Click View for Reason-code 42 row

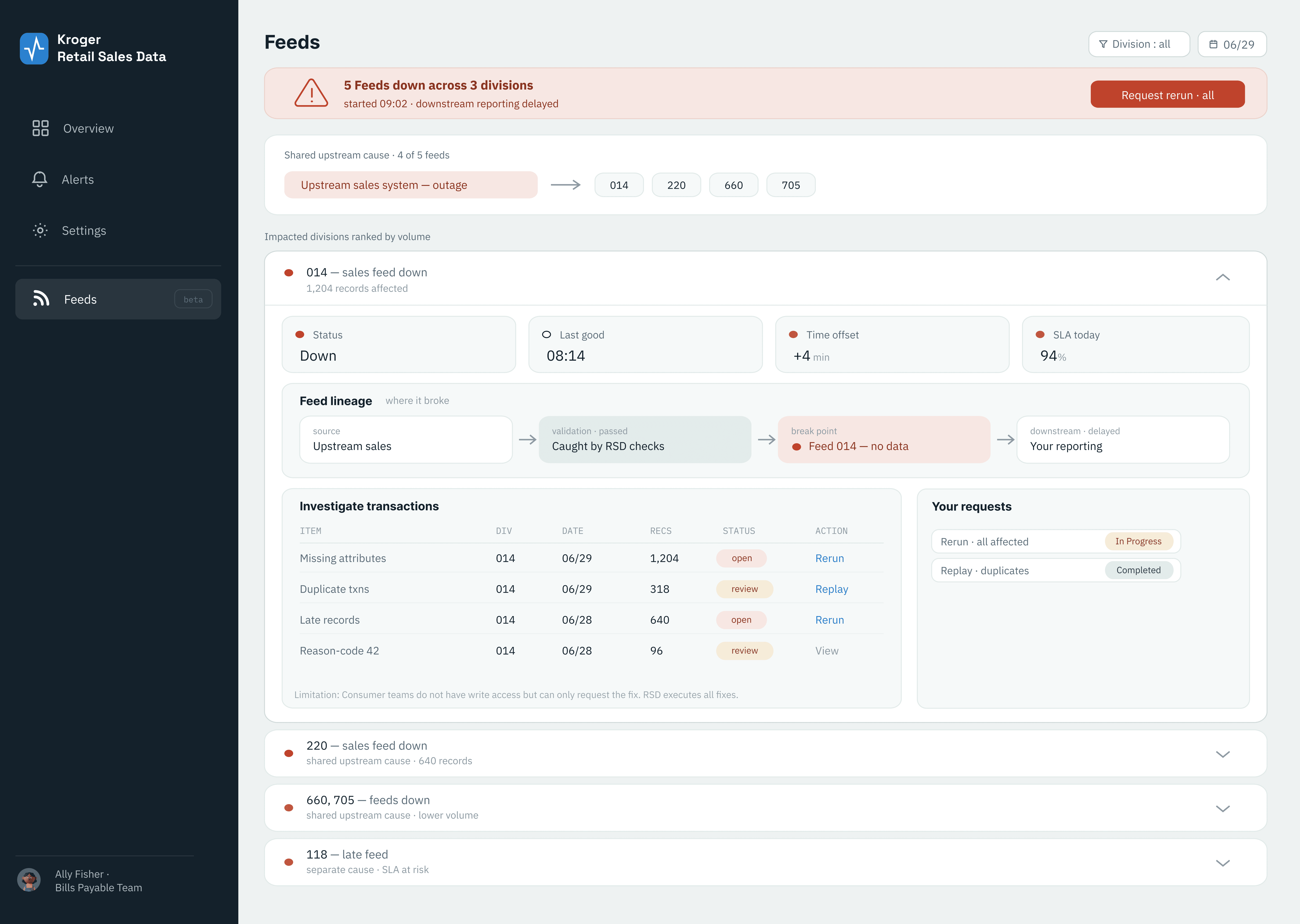pos(827,651)
